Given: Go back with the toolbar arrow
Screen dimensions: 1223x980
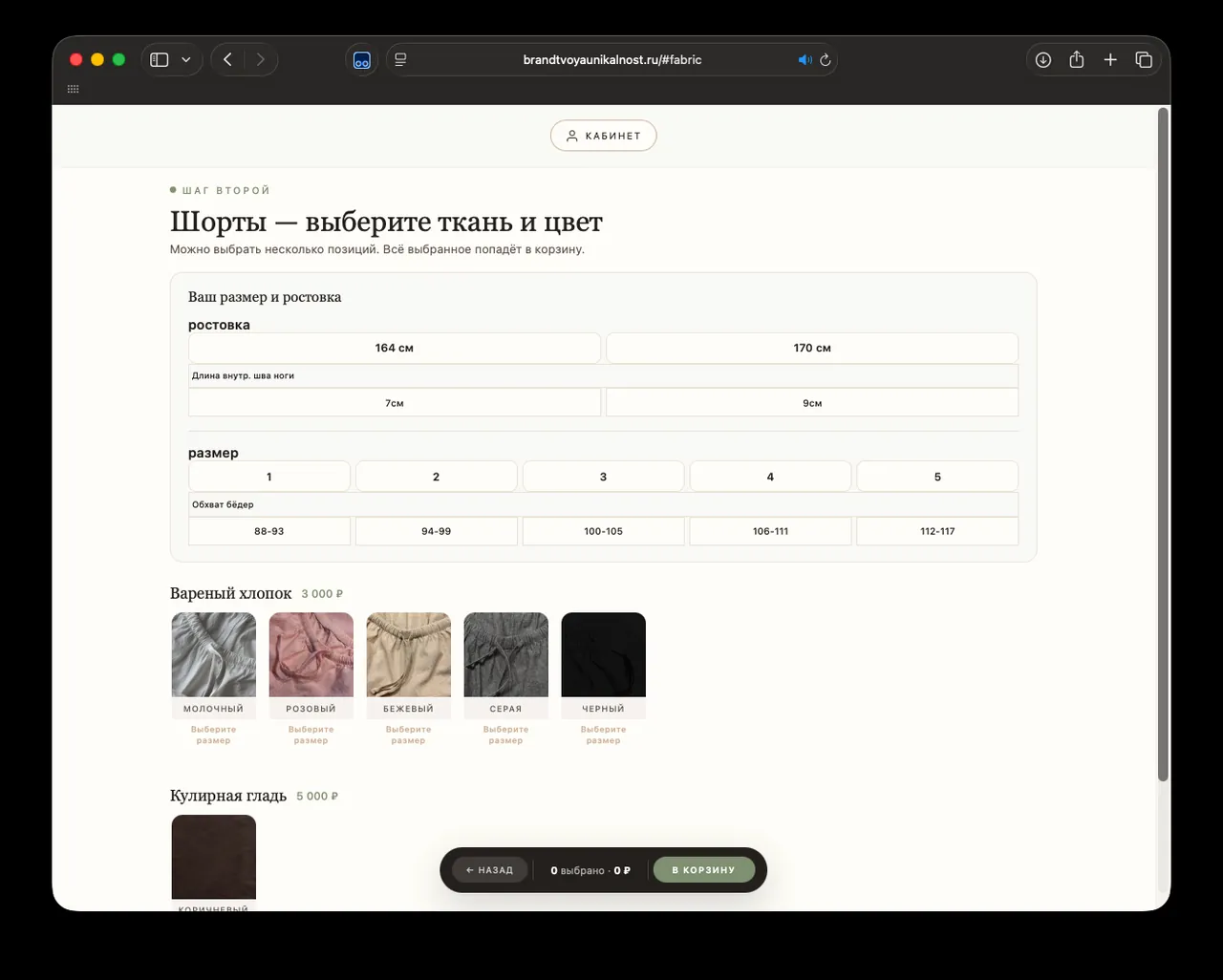Looking at the screenshot, I should click(x=227, y=59).
